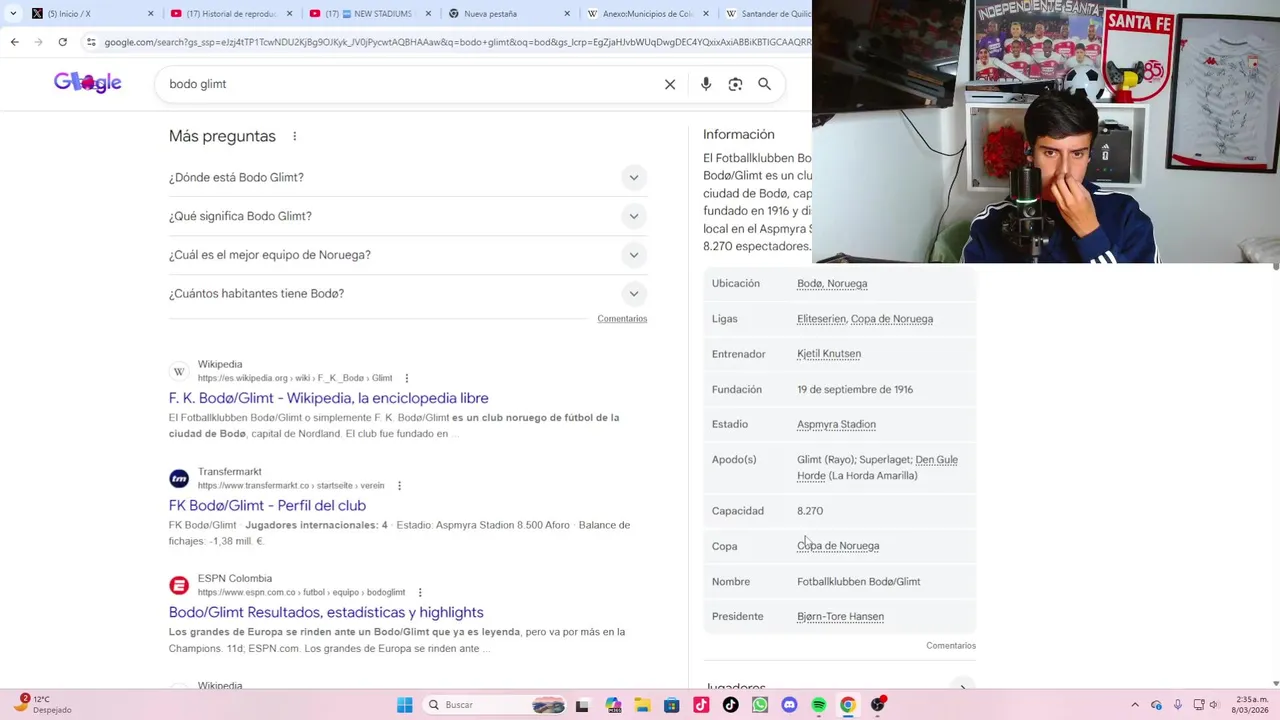Open 'F. K. Bodø/Glimt - Wikipedia' result link

point(329,398)
